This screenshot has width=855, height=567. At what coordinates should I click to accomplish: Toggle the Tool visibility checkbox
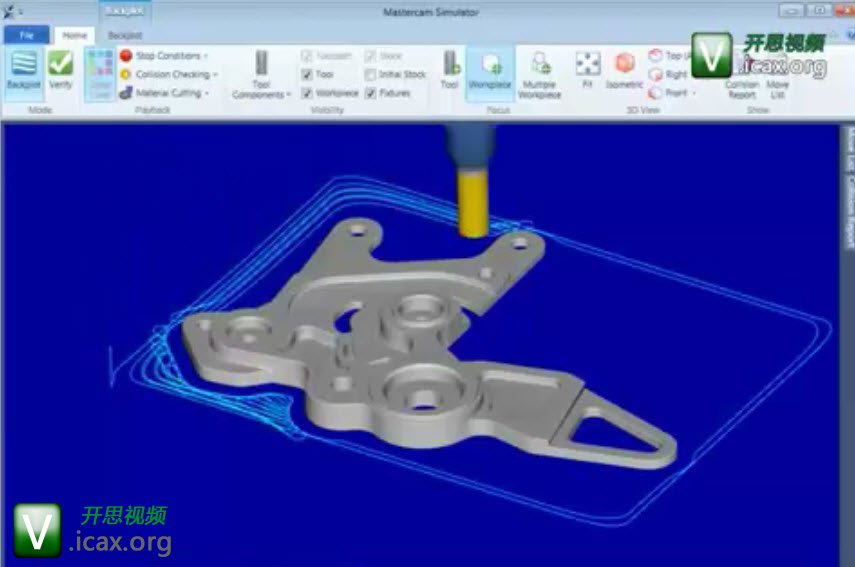(x=307, y=74)
